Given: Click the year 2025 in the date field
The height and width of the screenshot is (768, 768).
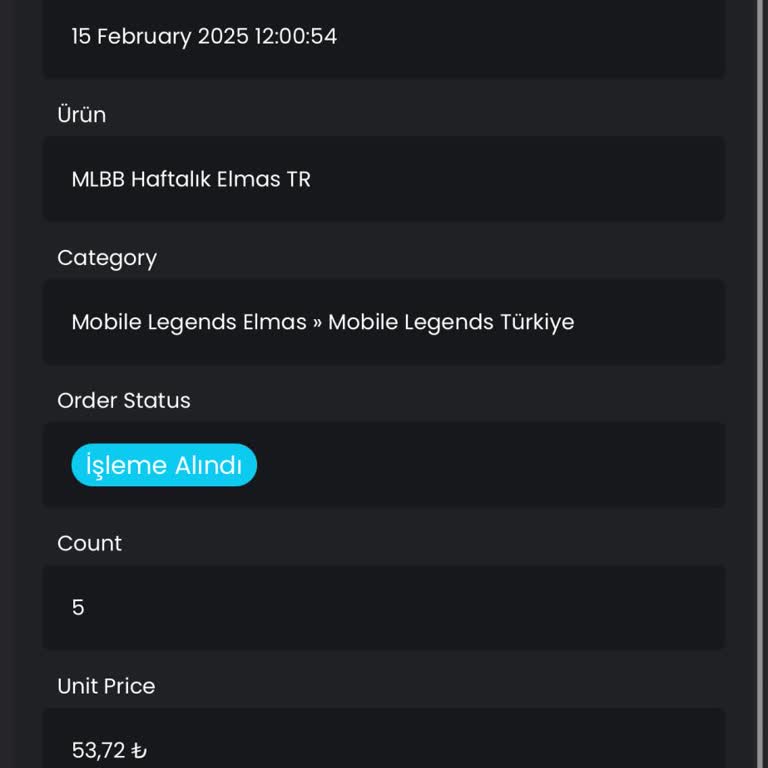Looking at the screenshot, I should pos(223,37).
